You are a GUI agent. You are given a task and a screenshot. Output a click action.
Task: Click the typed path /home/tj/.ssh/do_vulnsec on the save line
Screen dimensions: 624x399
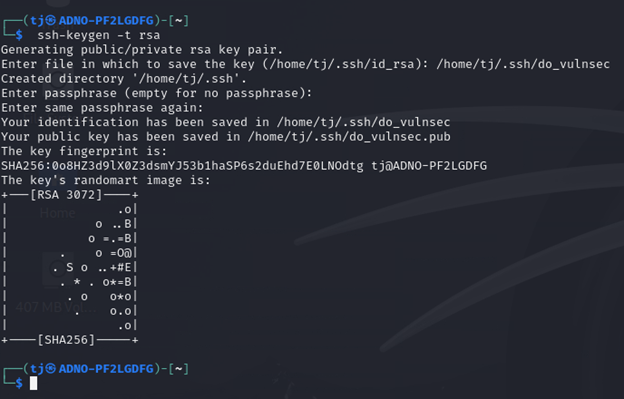click(523, 64)
